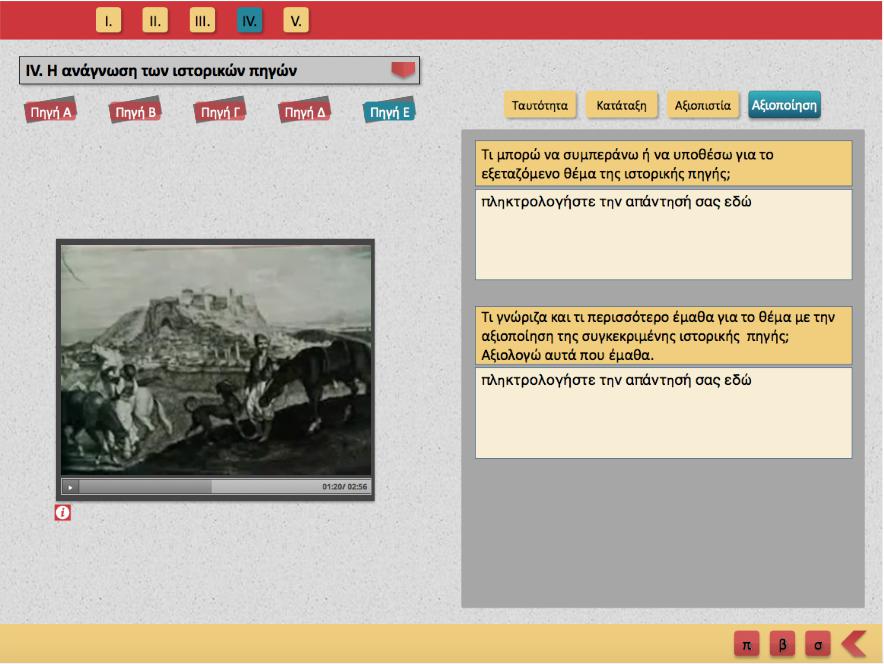This screenshot has height=664, width=884.
Task: Switch to the Ταυτότητα tab
Action: [x=540, y=105]
